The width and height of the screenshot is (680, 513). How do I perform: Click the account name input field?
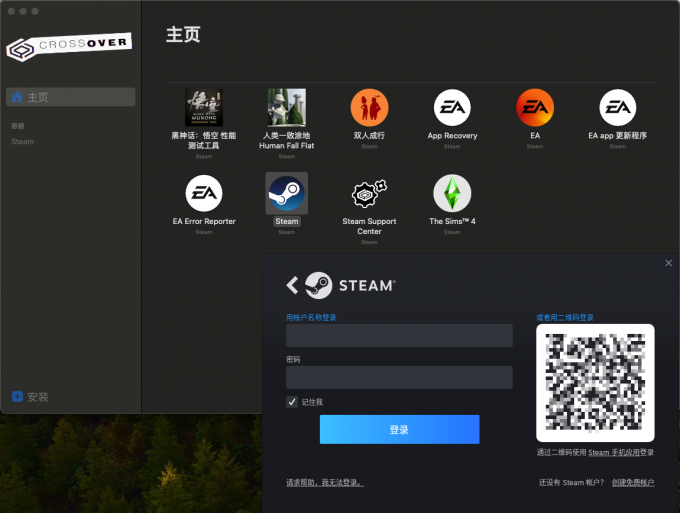(x=399, y=335)
